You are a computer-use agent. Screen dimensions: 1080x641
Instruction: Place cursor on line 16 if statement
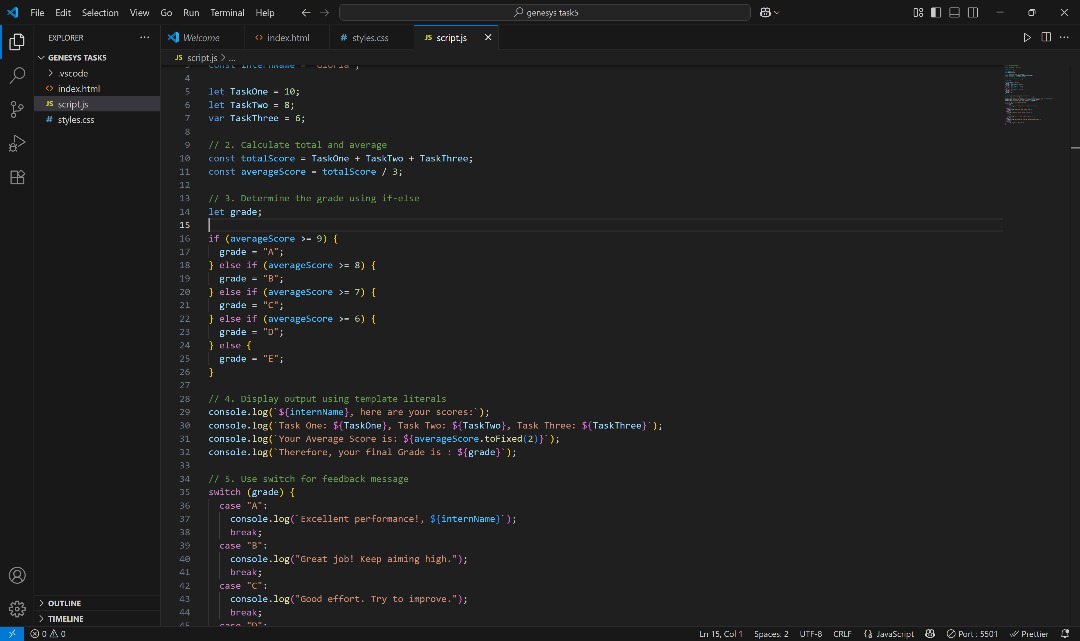tap(273, 239)
